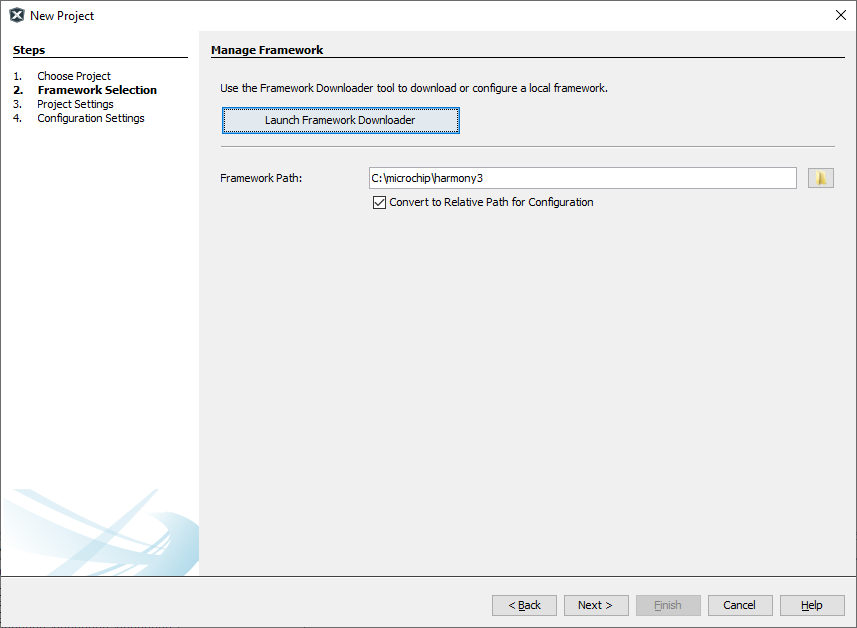Click inside the Framework Path text field

pos(582,178)
